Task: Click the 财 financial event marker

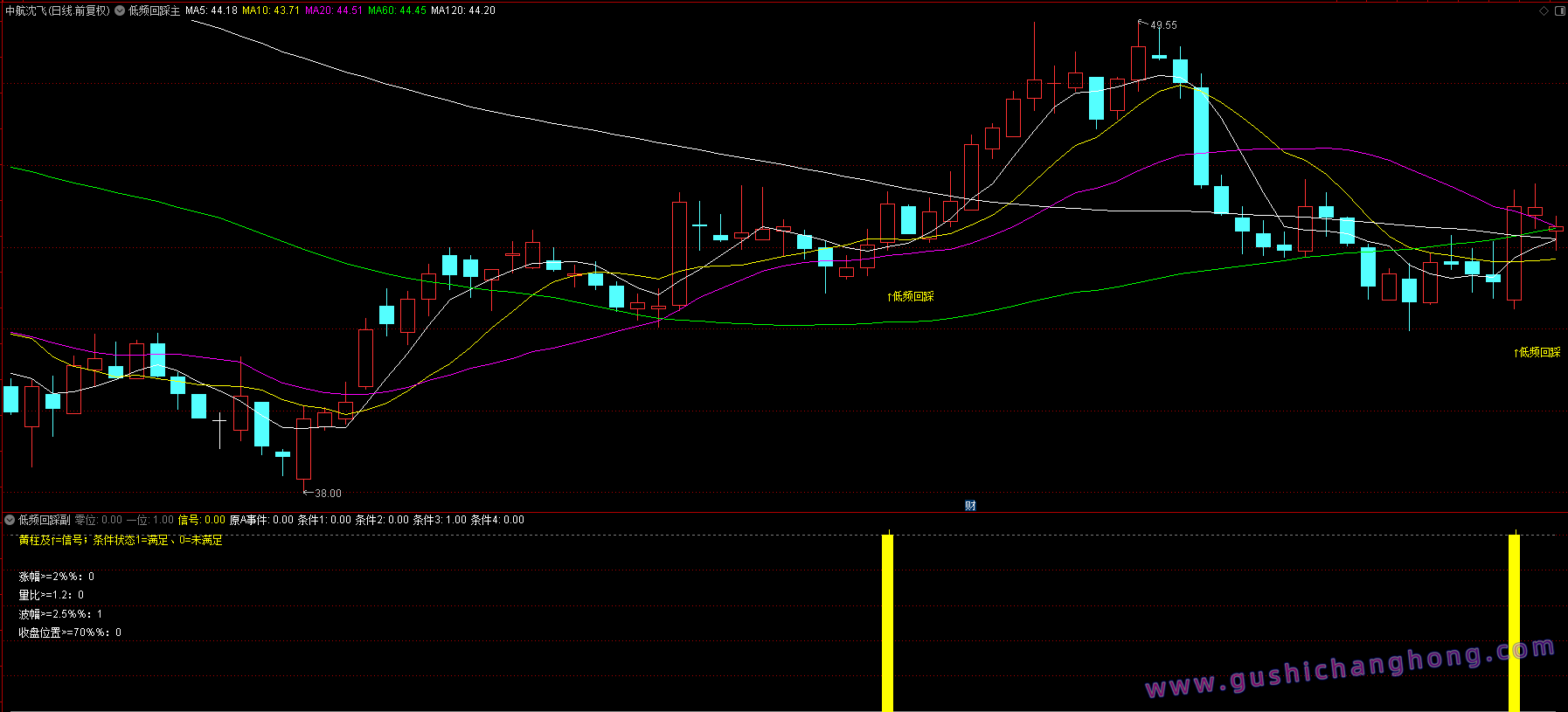Action: point(970,506)
